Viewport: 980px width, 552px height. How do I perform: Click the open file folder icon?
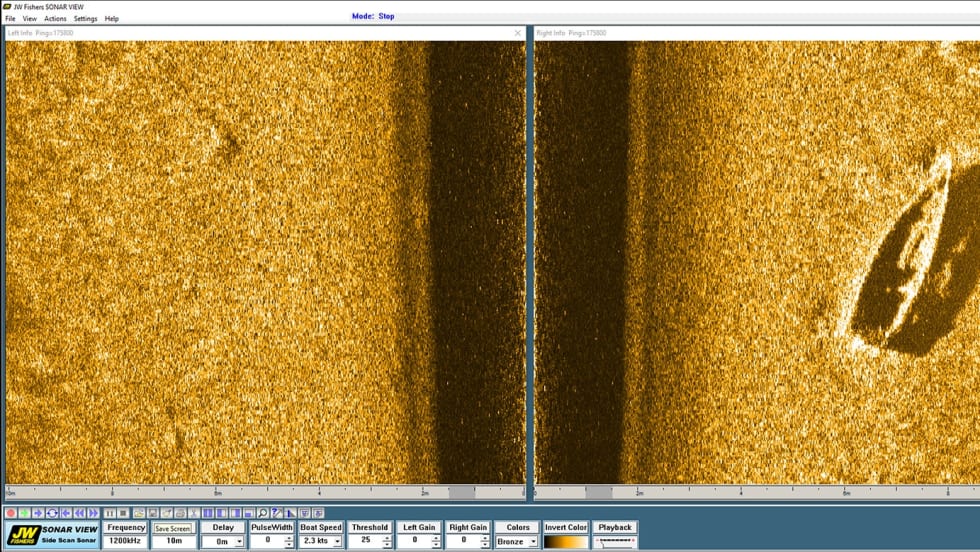click(139, 513)
